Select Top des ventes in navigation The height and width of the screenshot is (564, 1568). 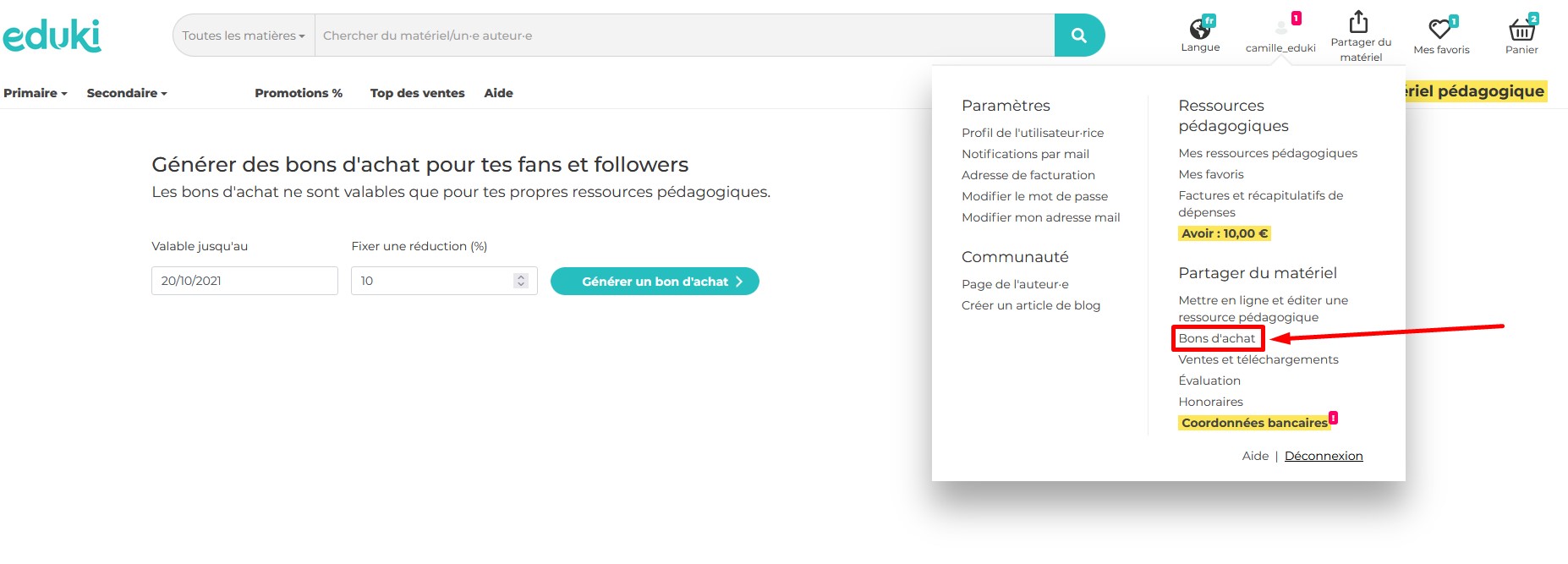417,93
